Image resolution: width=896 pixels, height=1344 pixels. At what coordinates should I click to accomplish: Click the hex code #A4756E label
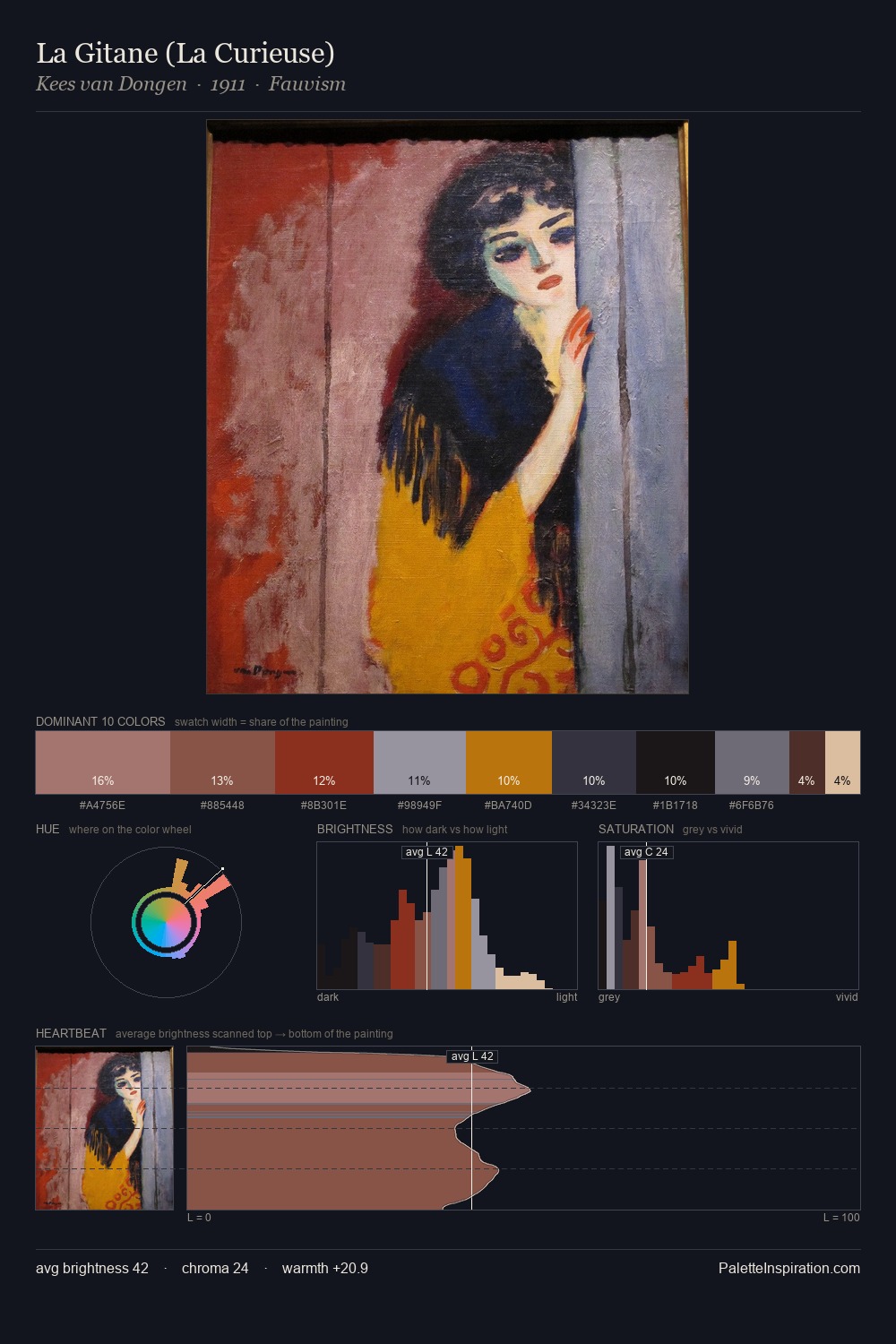pyautogui.click(x=102, y=805)
